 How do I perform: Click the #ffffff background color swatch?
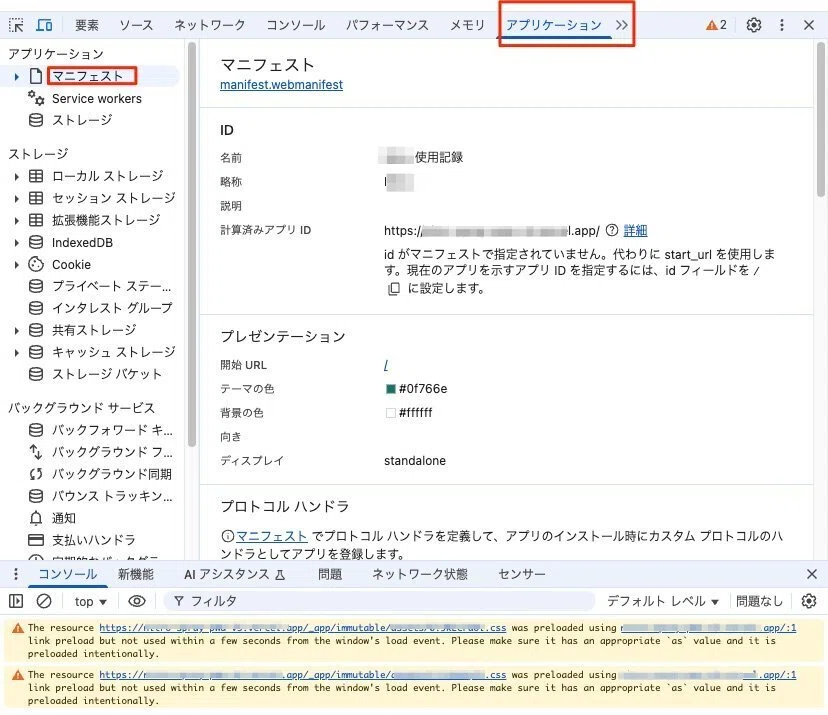(391, 413)
